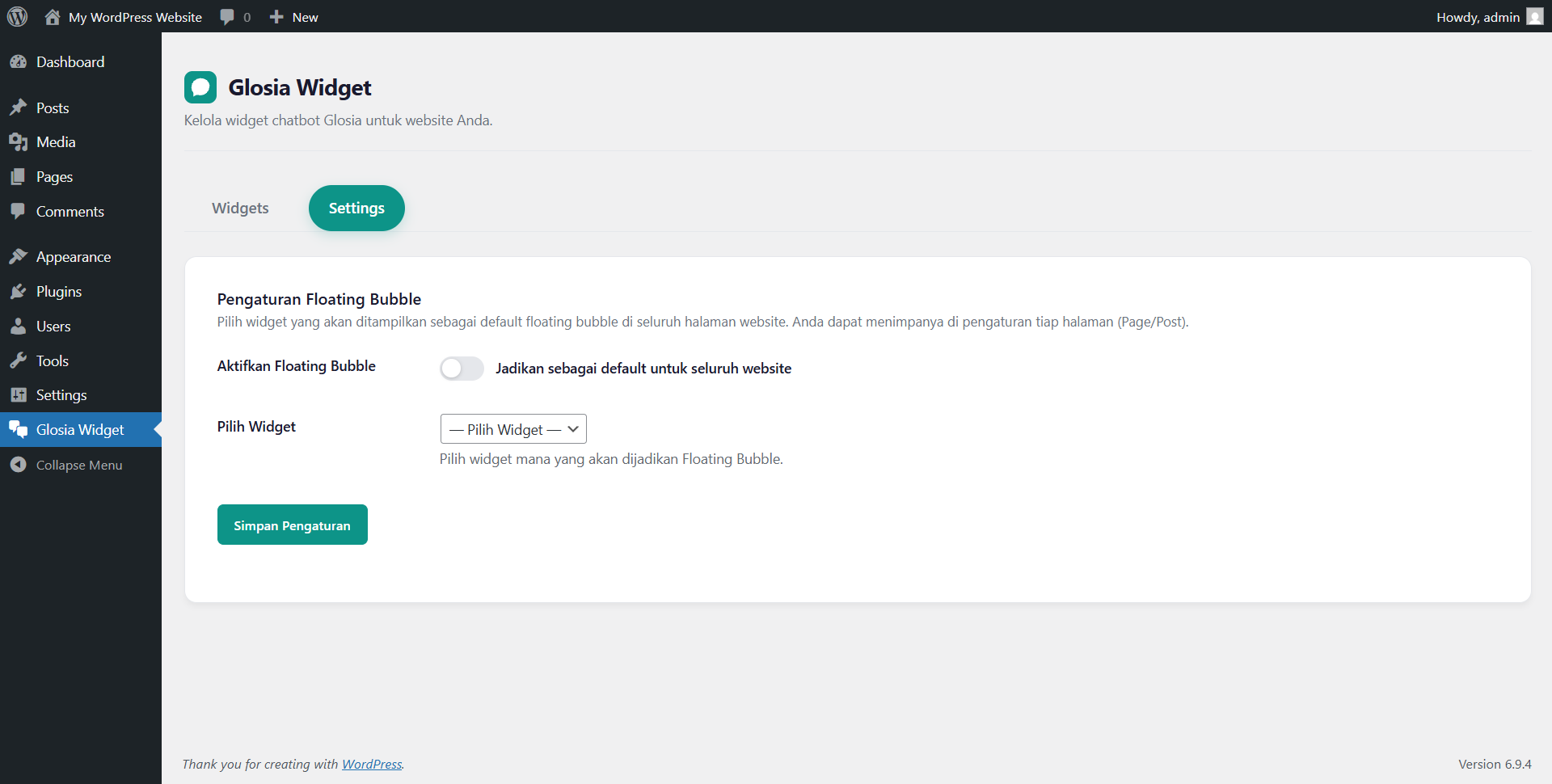Click the home icon beside the site name

pos(53,17)
